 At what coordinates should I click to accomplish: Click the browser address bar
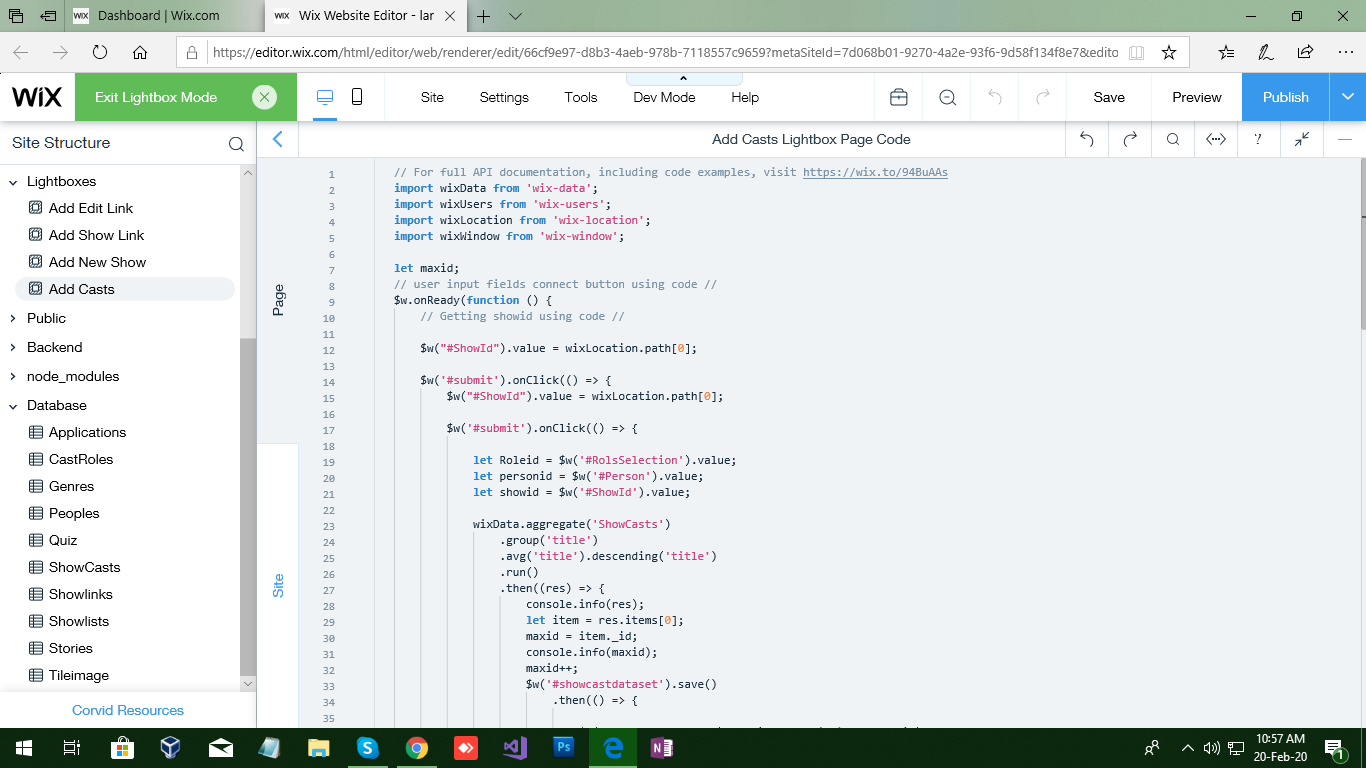tap(665, 52)
